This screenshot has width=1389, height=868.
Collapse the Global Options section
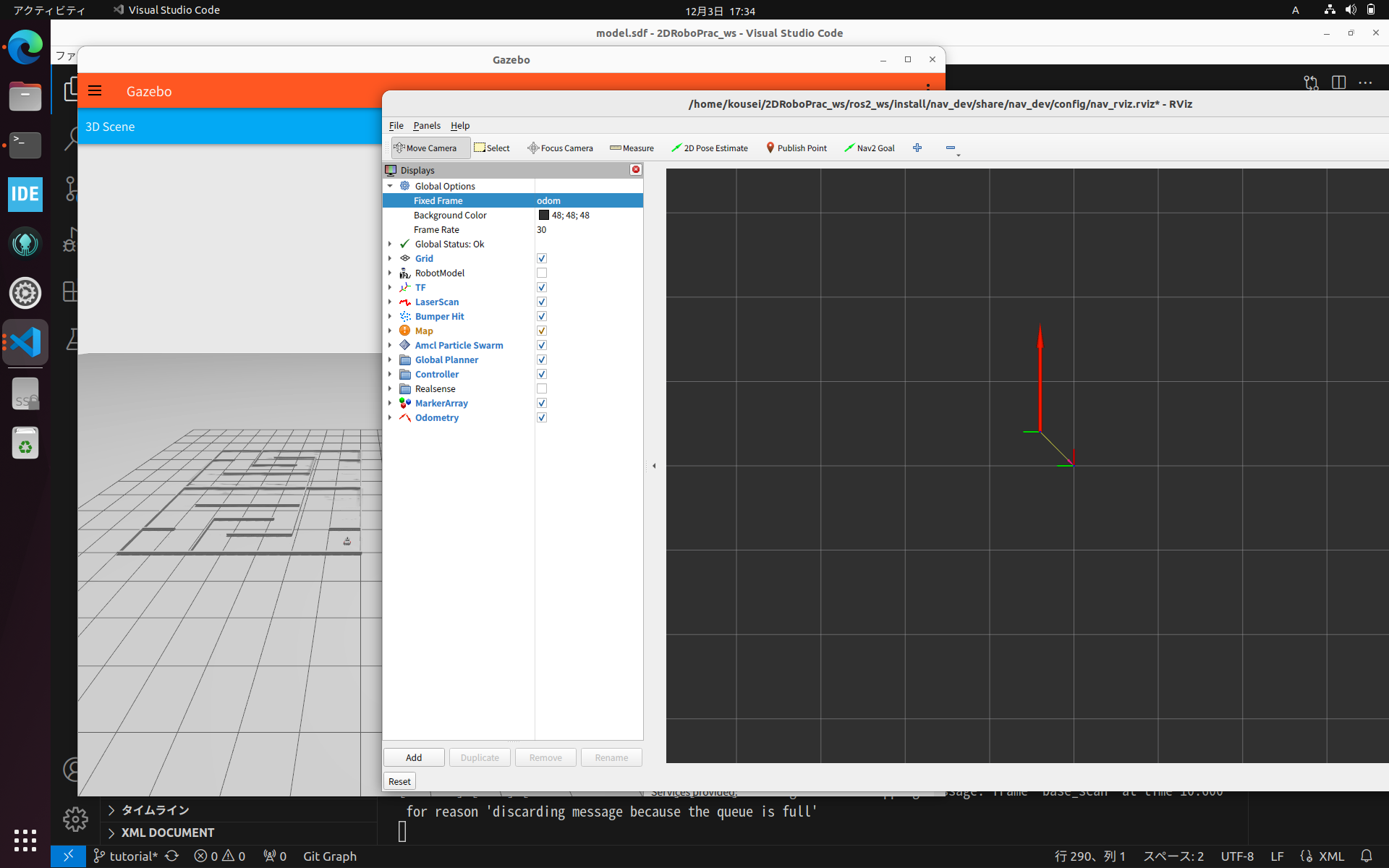(391, 186)
